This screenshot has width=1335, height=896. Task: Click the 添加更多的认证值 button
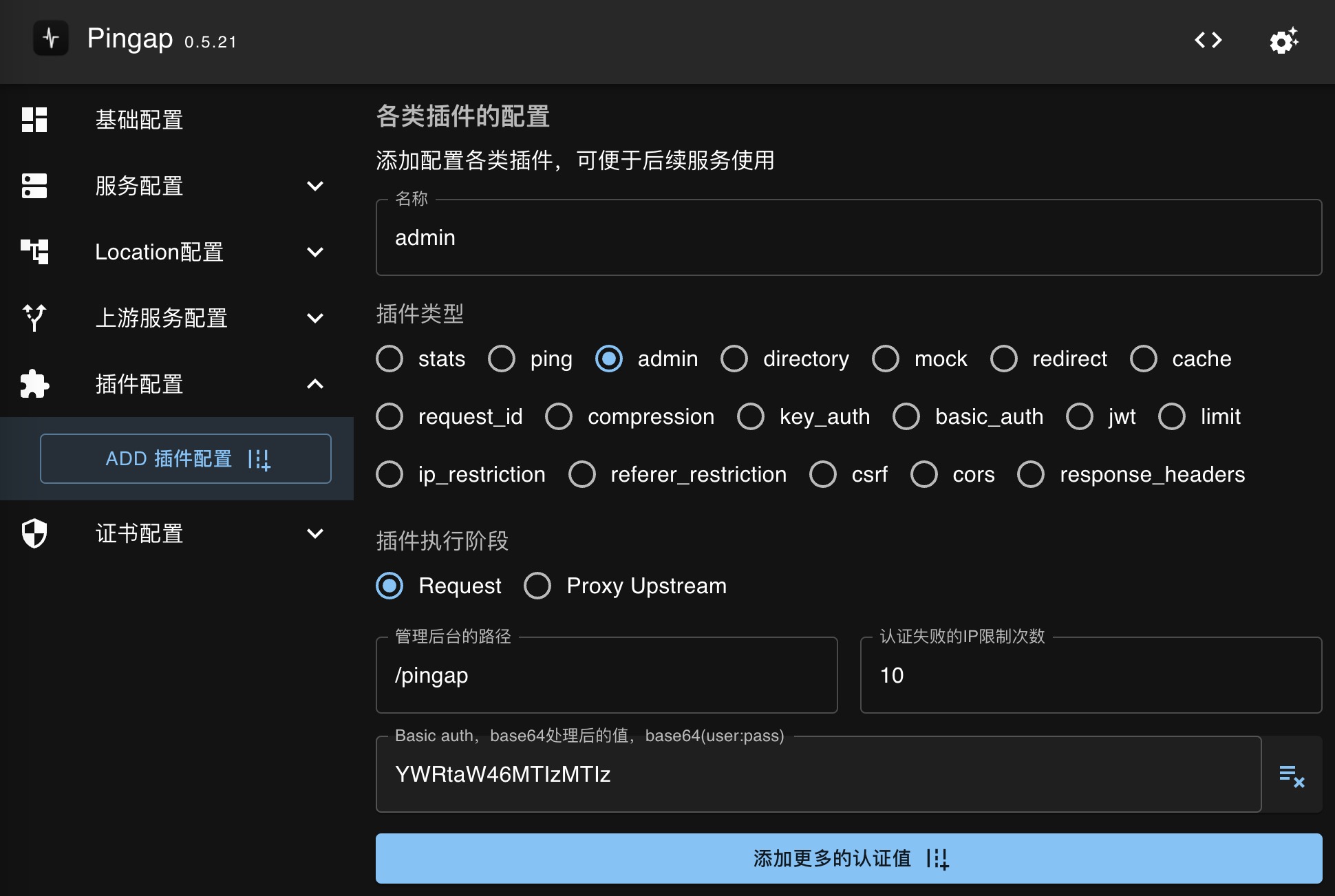coord(848,858)
